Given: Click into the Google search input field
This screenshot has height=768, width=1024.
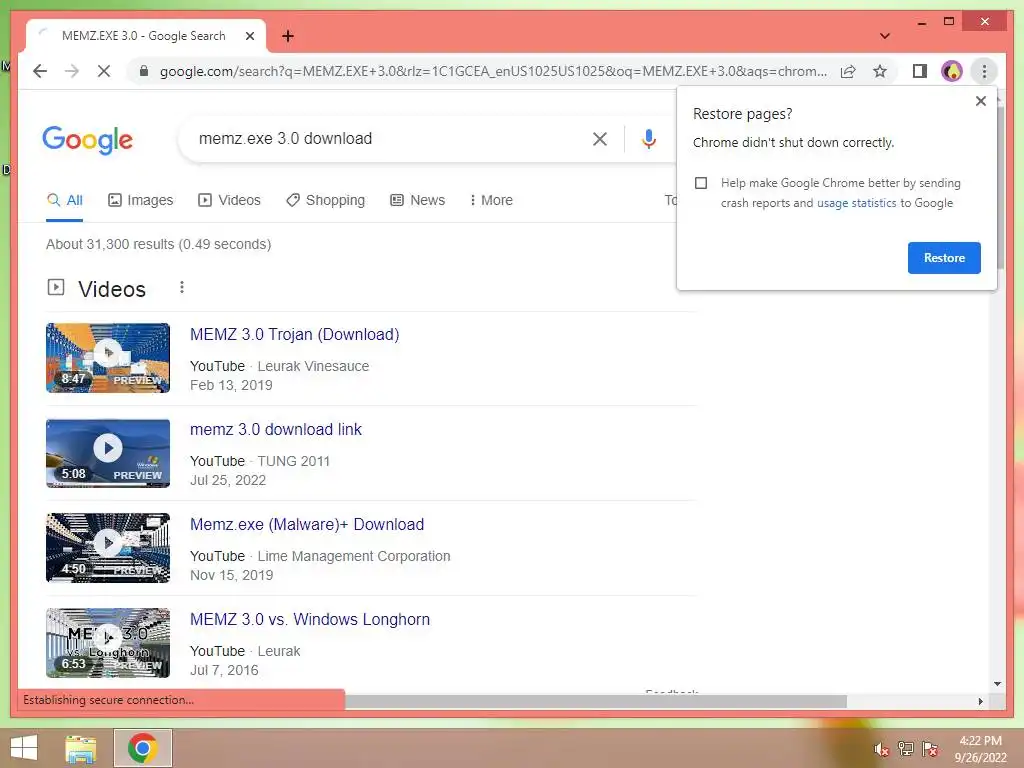Looking at the screenshot, I should click(385, 138).
